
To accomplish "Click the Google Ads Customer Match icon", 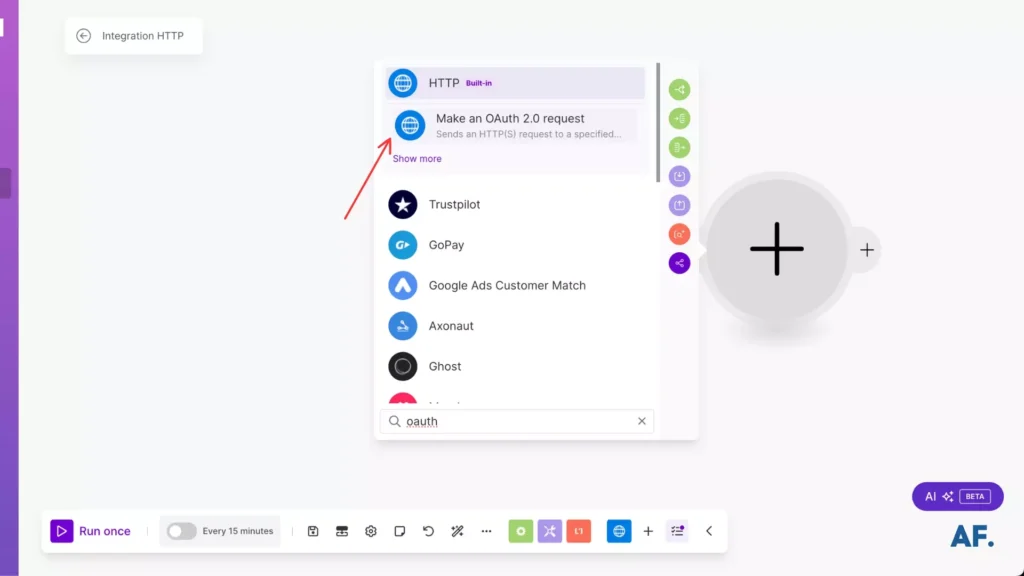I will coord(403,285).
